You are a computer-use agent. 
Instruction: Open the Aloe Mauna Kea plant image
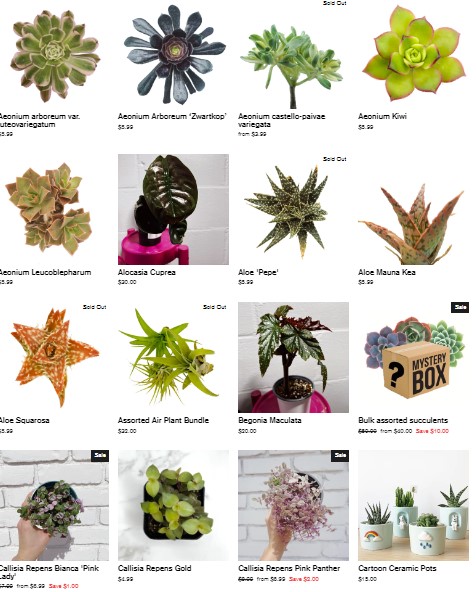click(413, 209)
